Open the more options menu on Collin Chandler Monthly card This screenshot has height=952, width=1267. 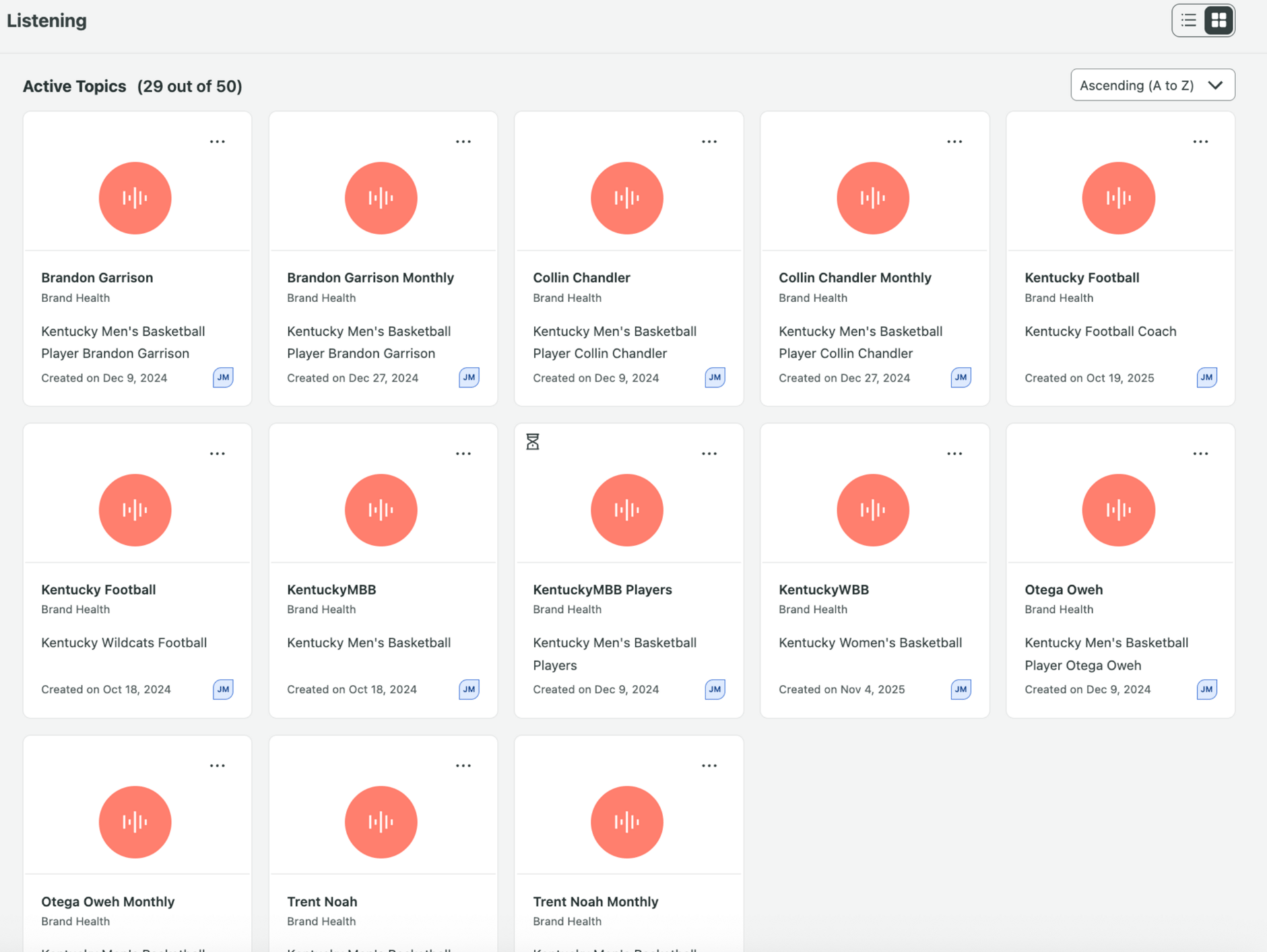(x=954, y=142)
